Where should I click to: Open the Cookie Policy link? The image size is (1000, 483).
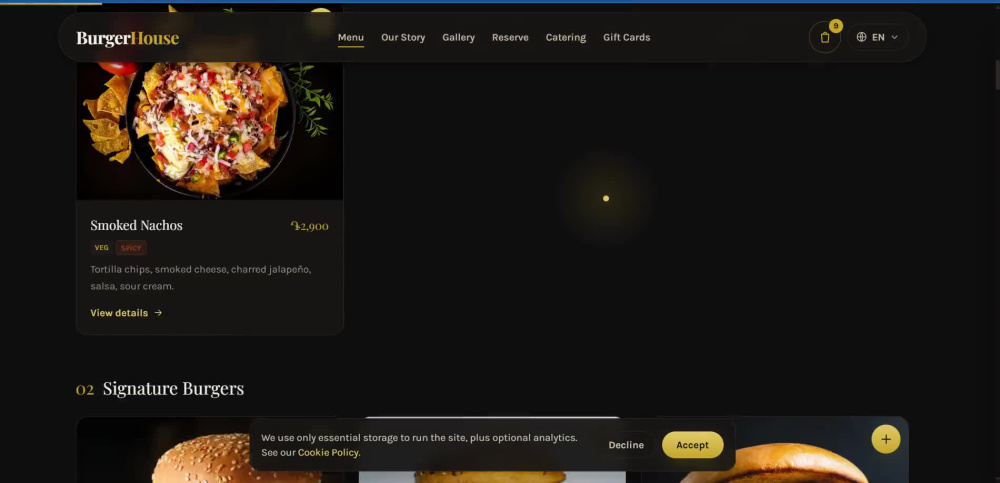pos(328,452)
